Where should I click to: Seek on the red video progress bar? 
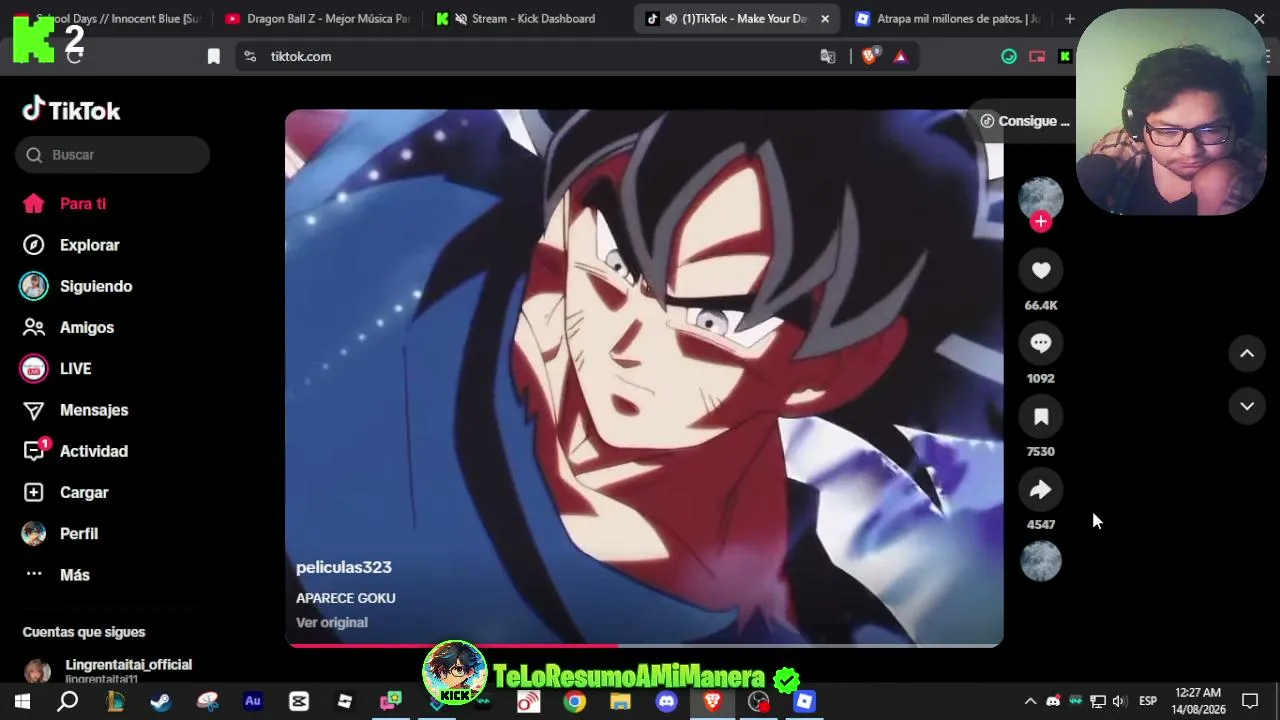(x=644, y=645)
